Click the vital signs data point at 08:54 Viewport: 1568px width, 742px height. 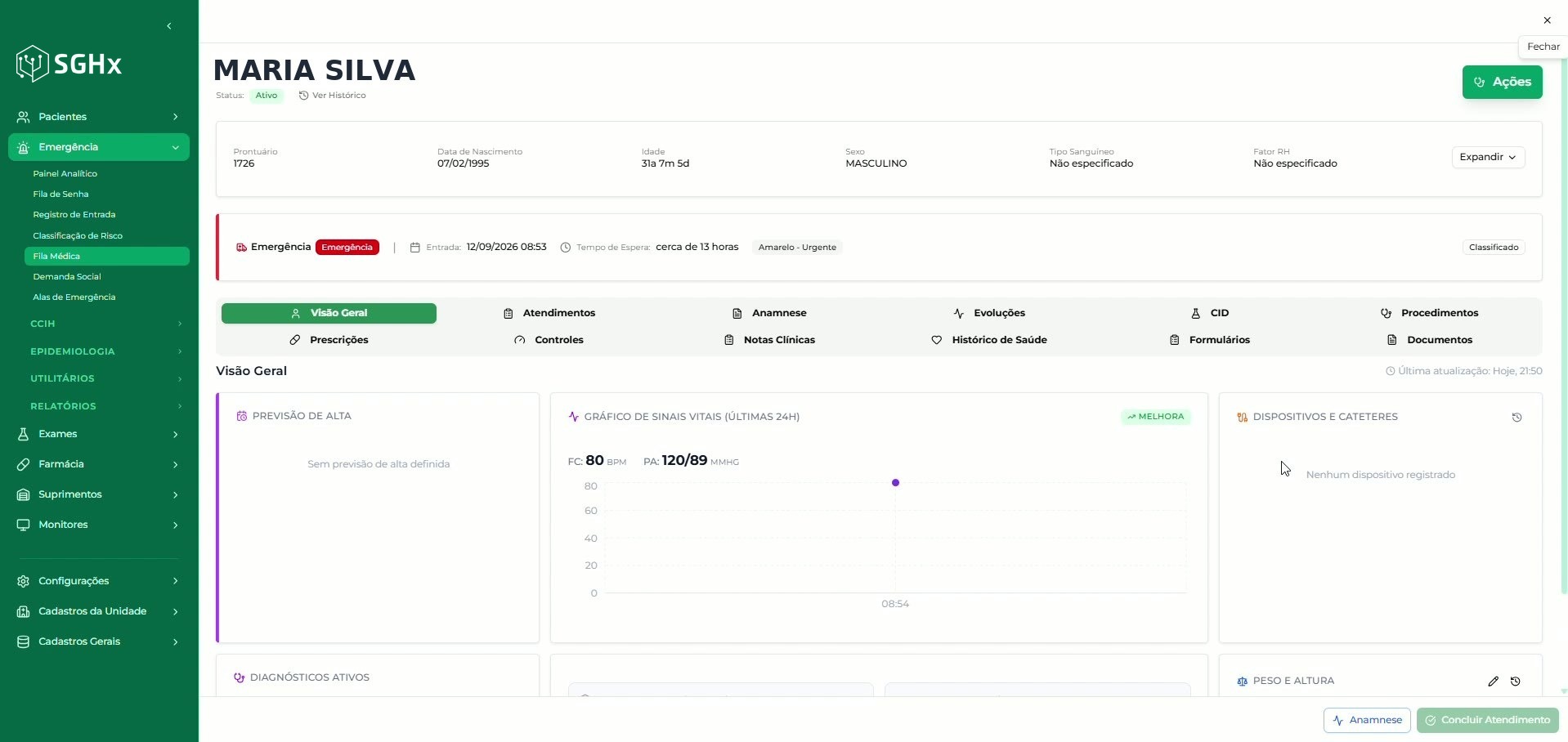point(895,483)
